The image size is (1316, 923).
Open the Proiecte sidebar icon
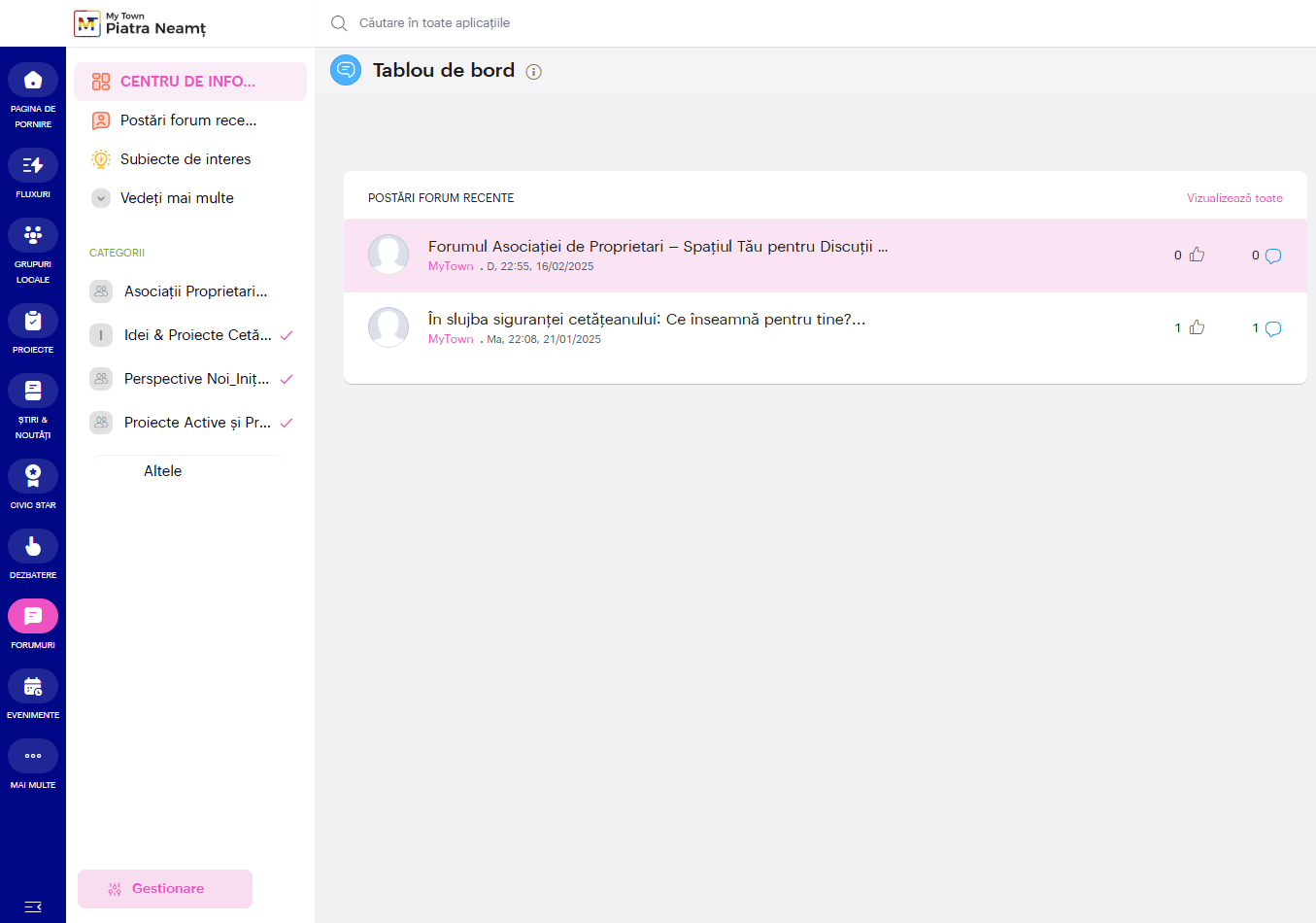pos(33,321)
